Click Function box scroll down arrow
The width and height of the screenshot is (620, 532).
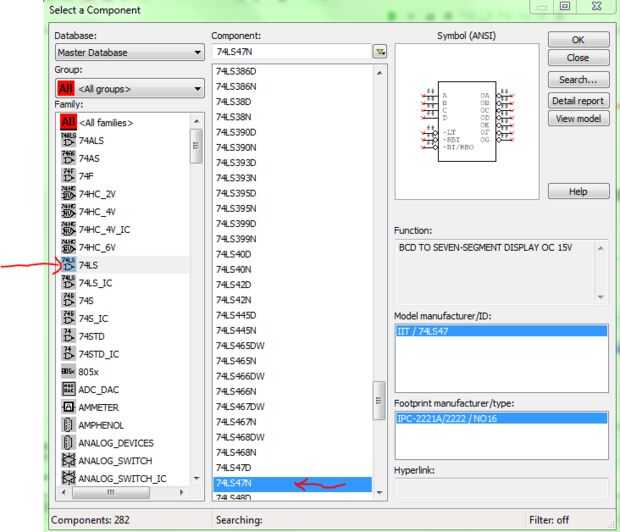[x=601, y=297]
